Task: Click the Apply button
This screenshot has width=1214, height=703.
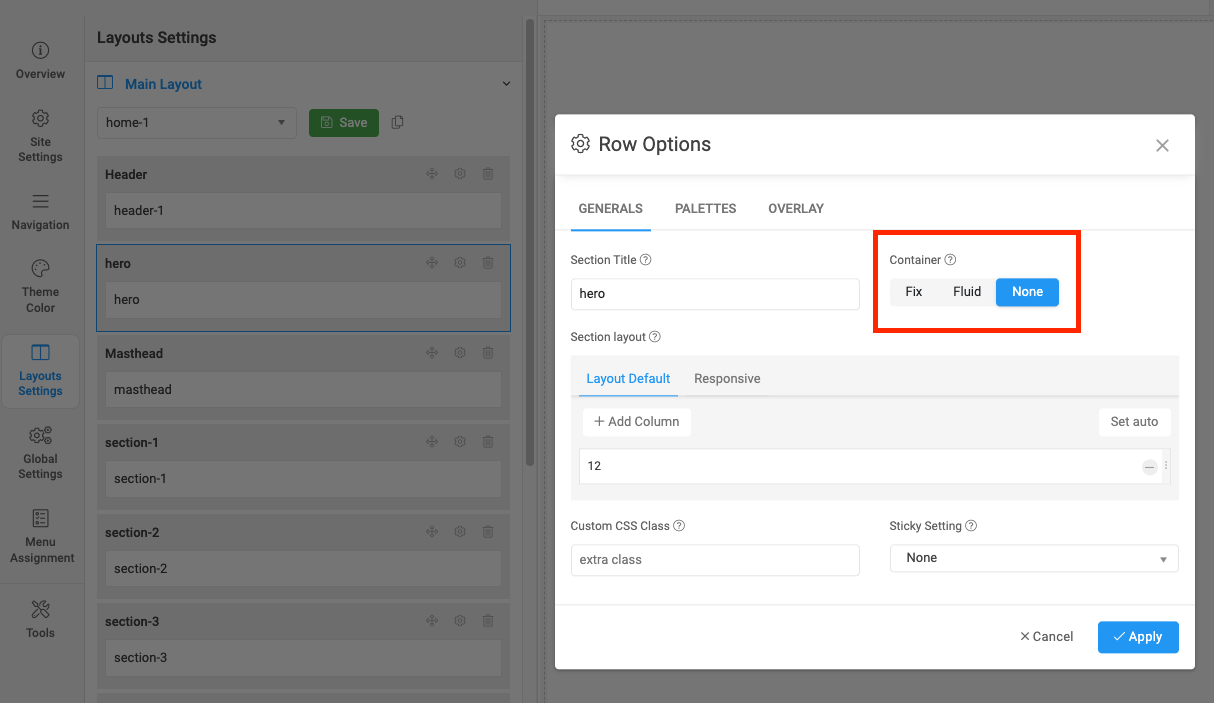Action: pyautogui.click(x=1137, y=637)
